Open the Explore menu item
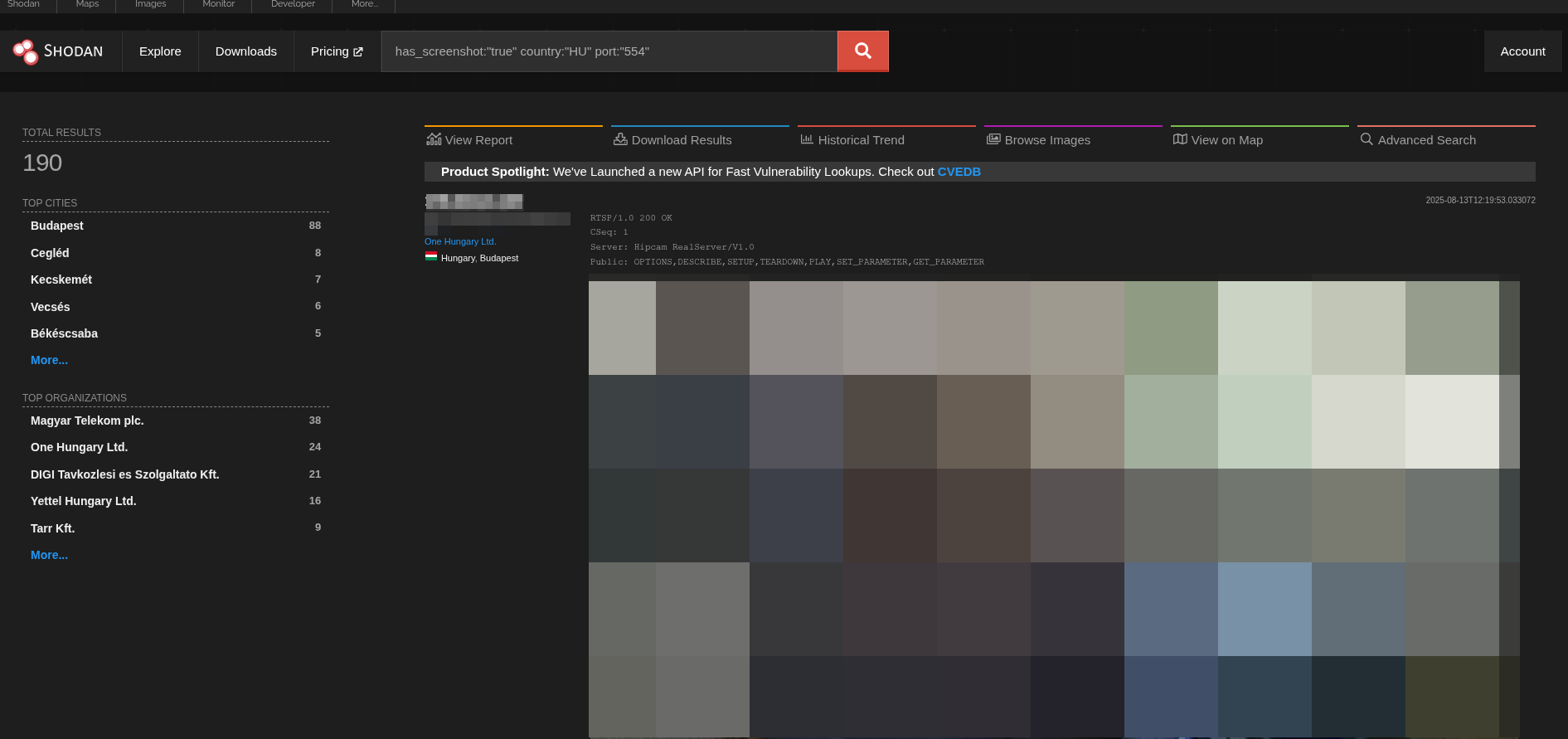Screen dimensions: 1568x739 (x=160, y=51)
